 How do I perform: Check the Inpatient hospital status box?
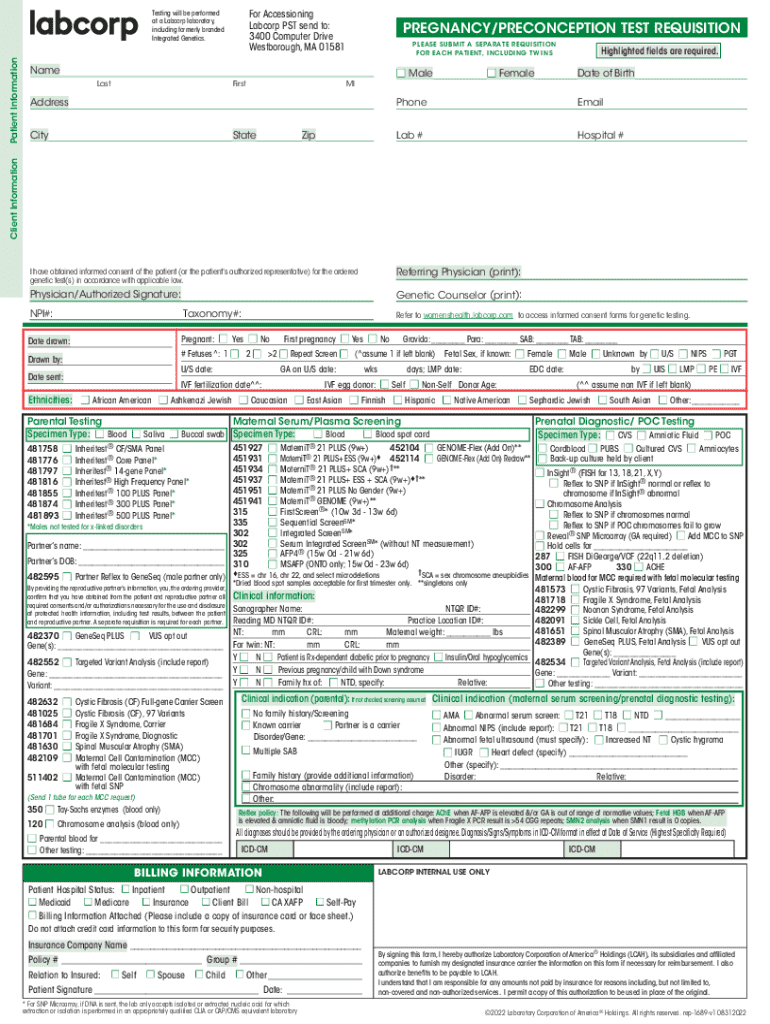coord(123,889)
